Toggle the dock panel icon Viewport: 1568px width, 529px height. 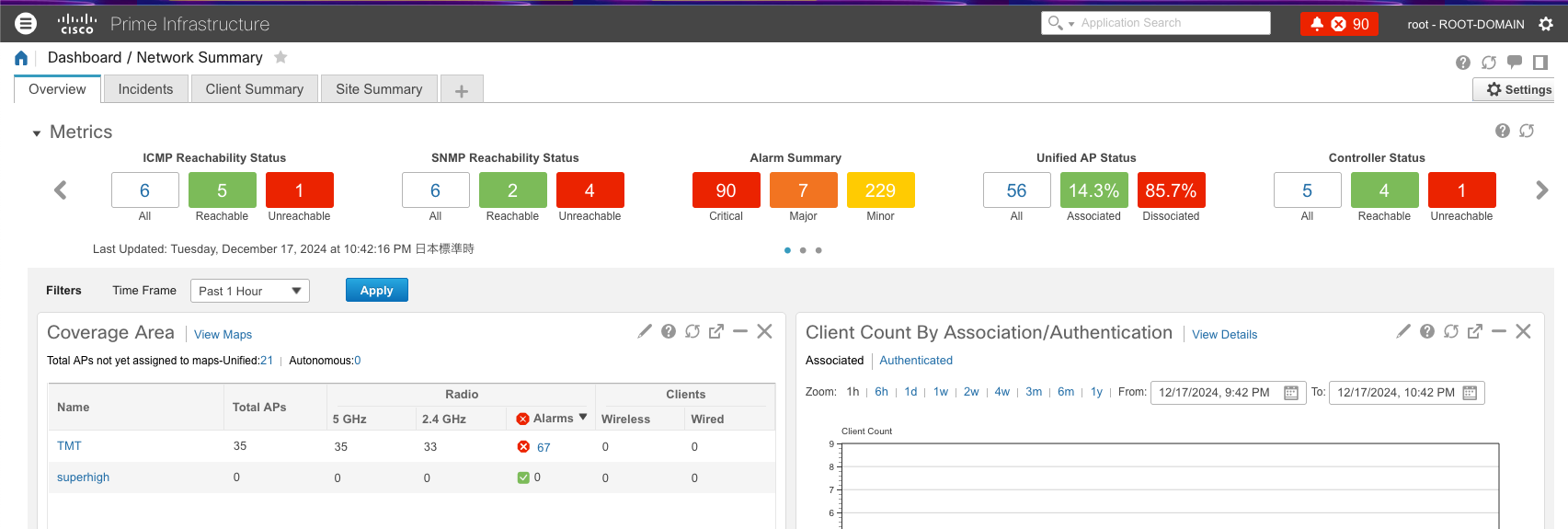[x=1540, y=63]
